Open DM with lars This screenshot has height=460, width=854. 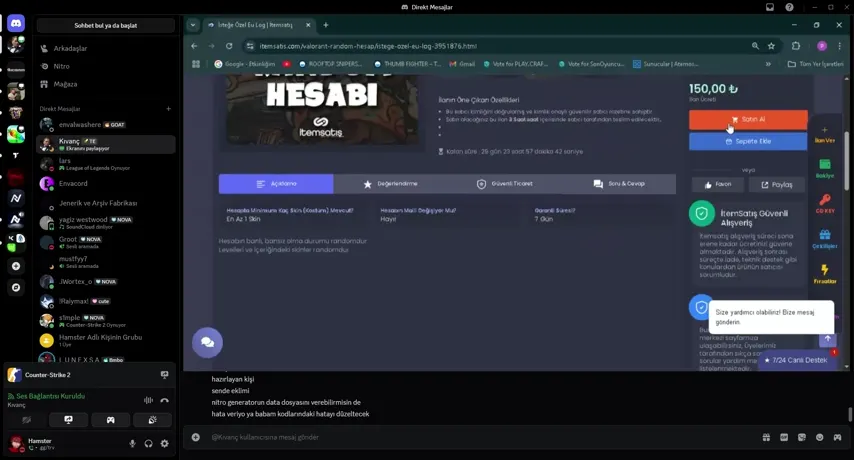point(106,164)
